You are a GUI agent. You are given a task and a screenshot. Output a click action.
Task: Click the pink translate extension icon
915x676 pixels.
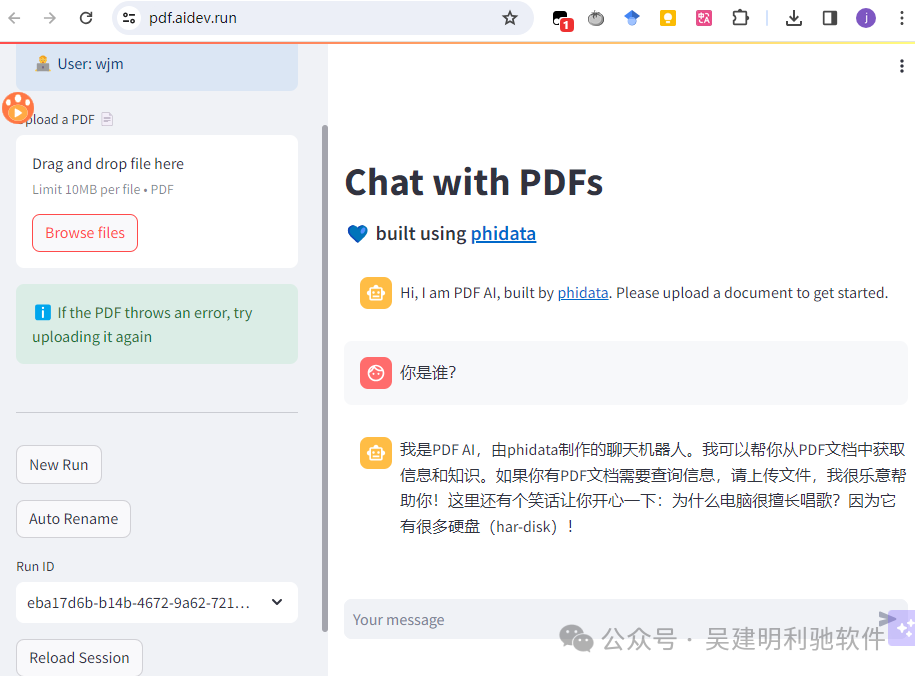[704, 18]
